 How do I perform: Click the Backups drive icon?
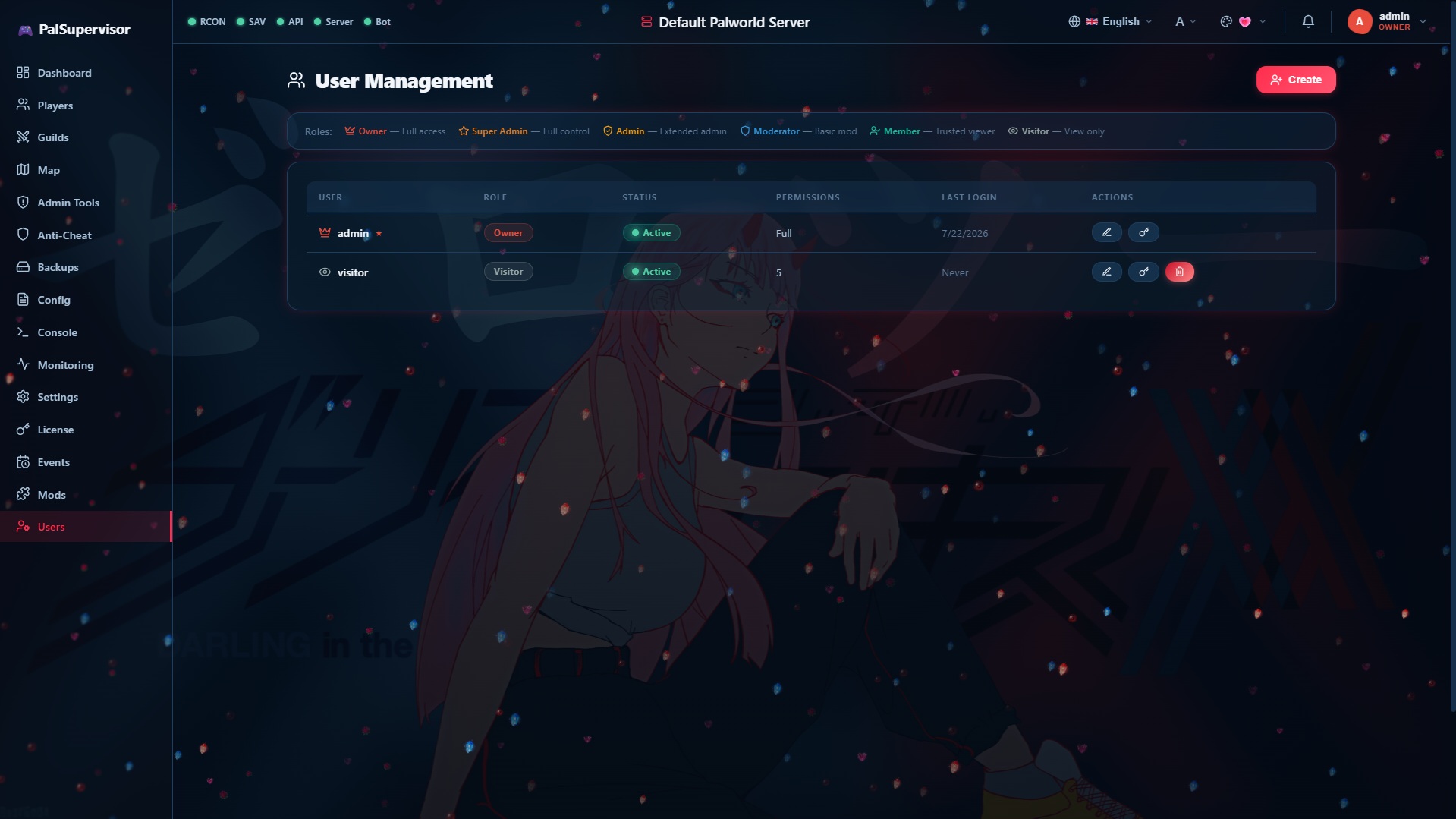23,267
